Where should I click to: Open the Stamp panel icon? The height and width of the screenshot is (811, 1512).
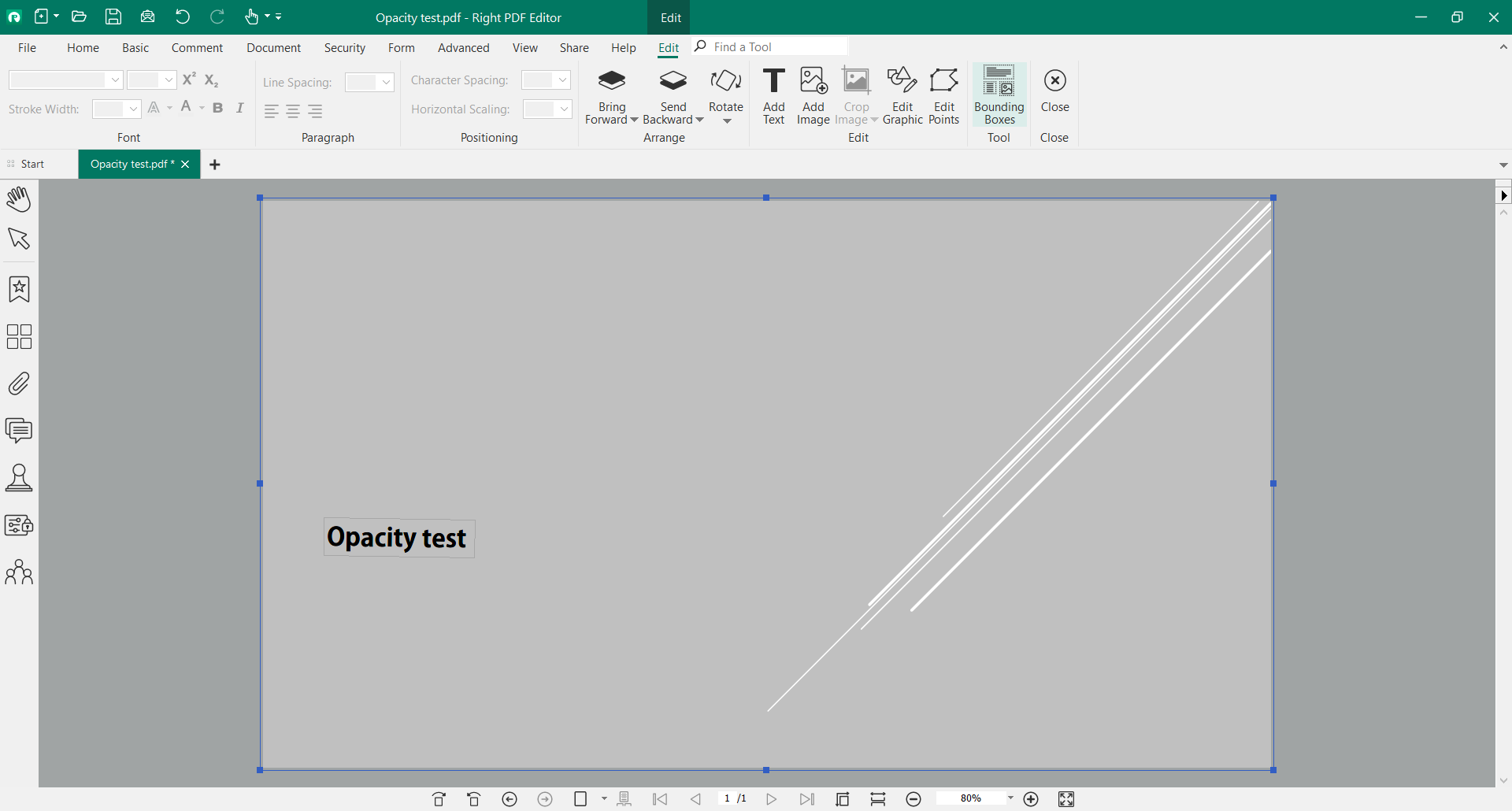(x=19, y=478)
